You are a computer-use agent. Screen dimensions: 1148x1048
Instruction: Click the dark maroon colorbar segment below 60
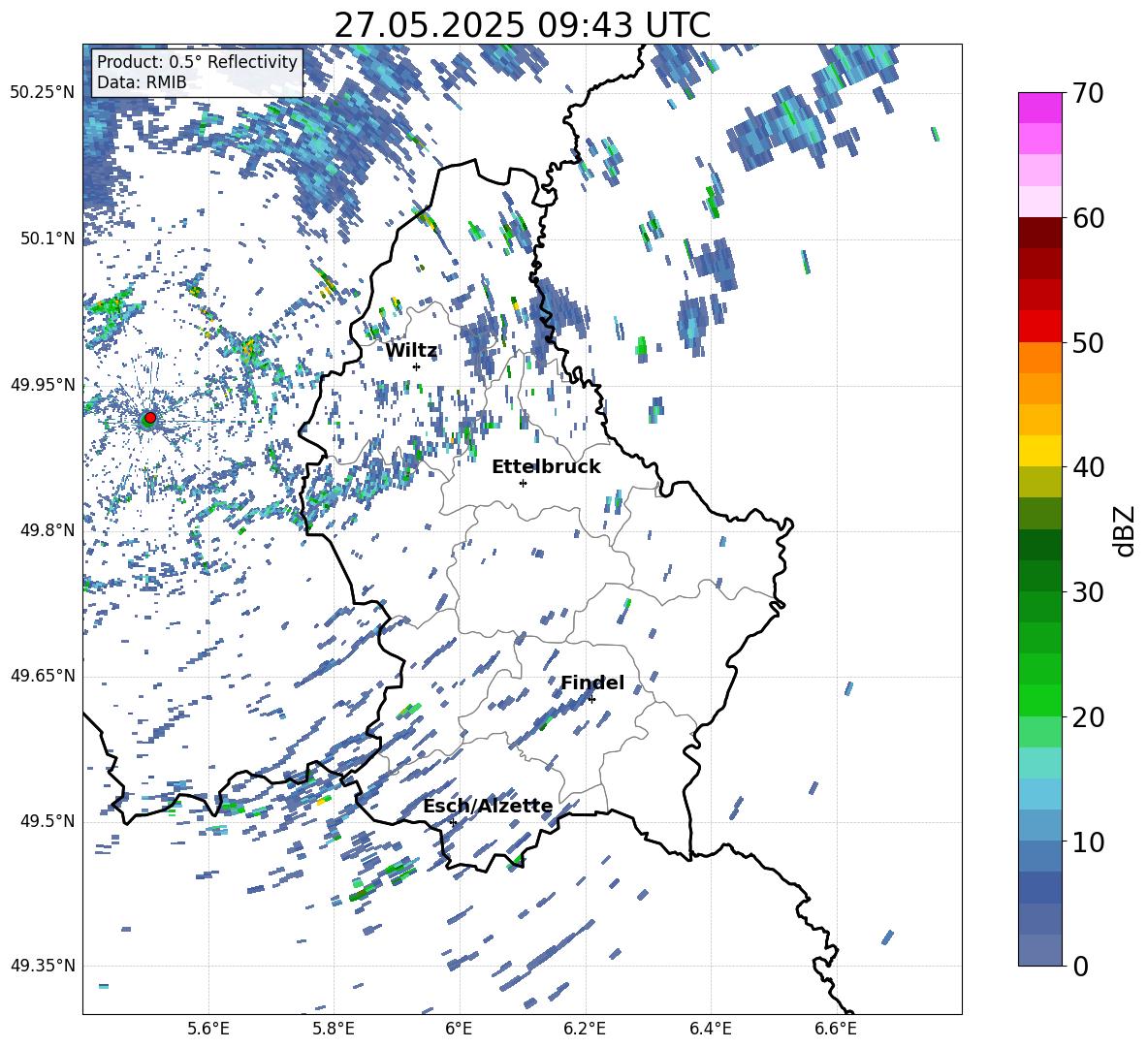tap(1039, 233)
